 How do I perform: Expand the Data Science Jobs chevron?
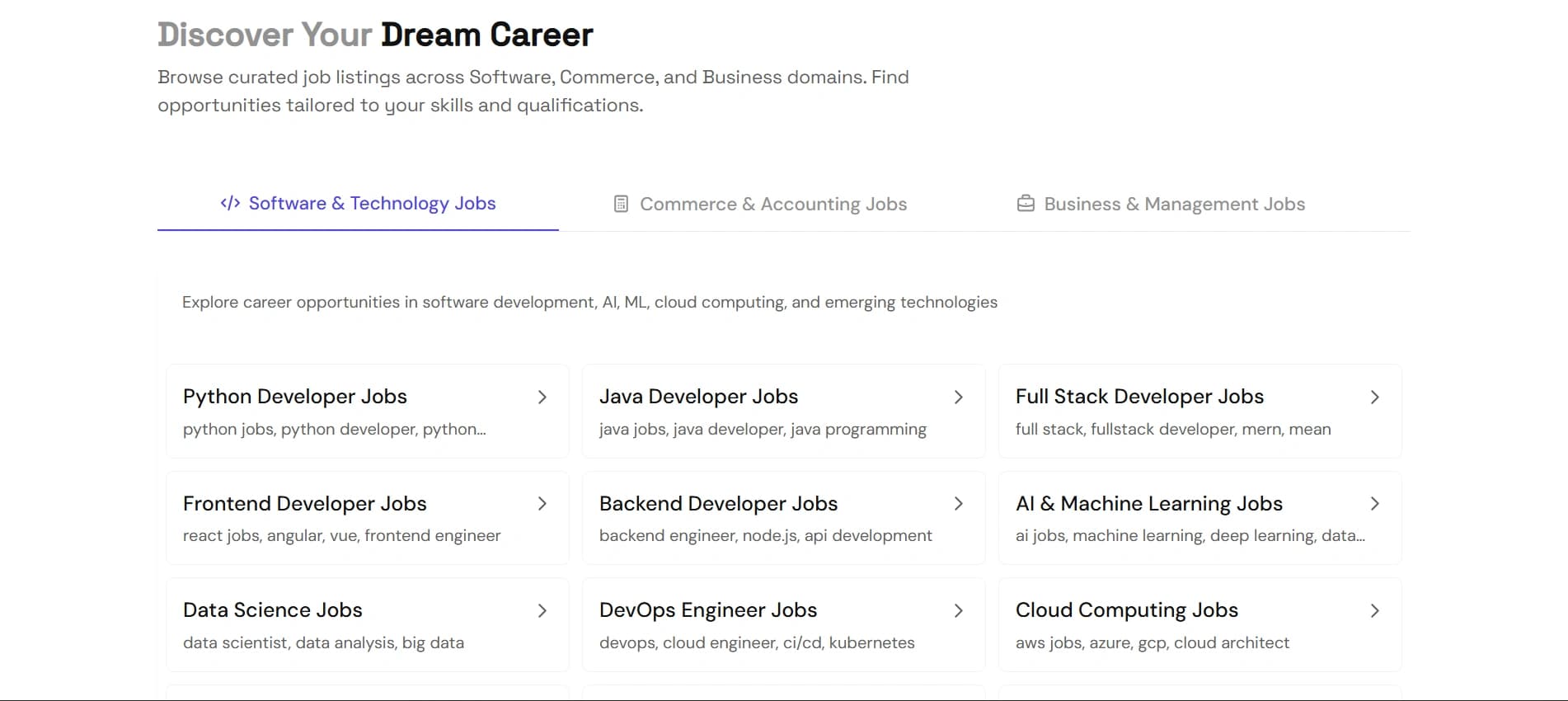[x=543, y=610]
